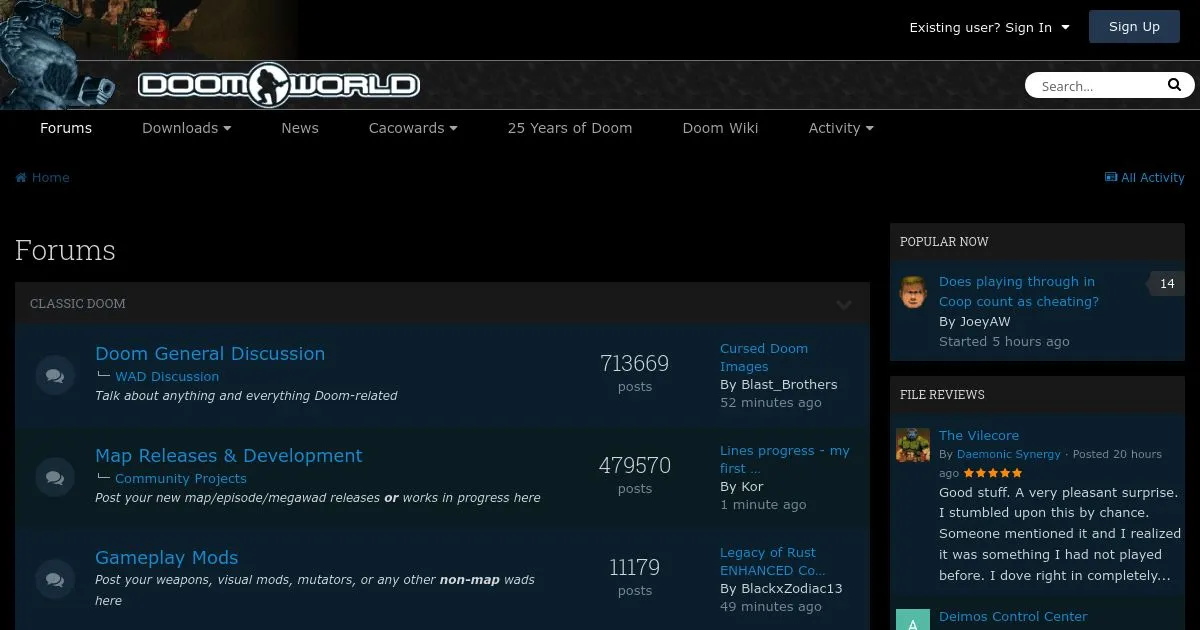The height and width of the screenshot is (630, 1200).
Task: Open the Existing user Sign In dropdown
Action: tap(989, 28)
